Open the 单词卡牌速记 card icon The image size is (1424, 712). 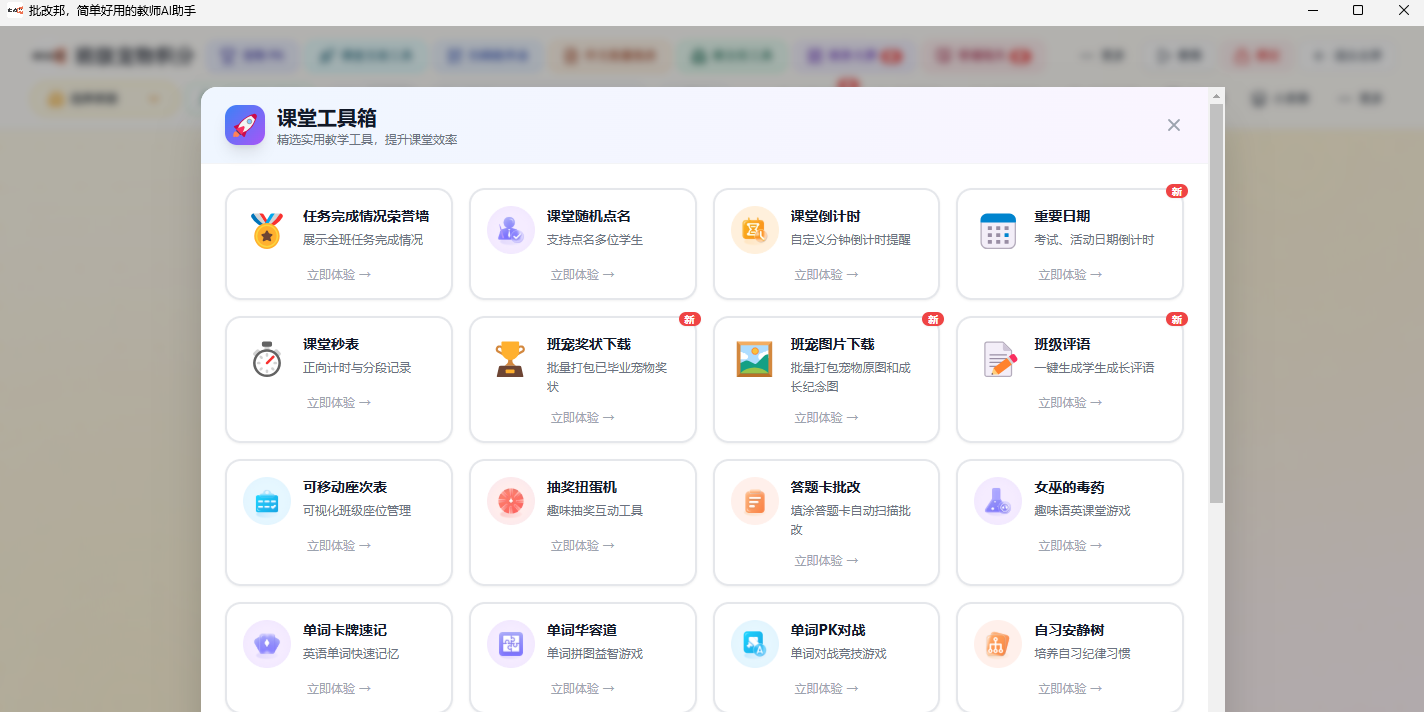pyautogui.click(x=267, y=644)
